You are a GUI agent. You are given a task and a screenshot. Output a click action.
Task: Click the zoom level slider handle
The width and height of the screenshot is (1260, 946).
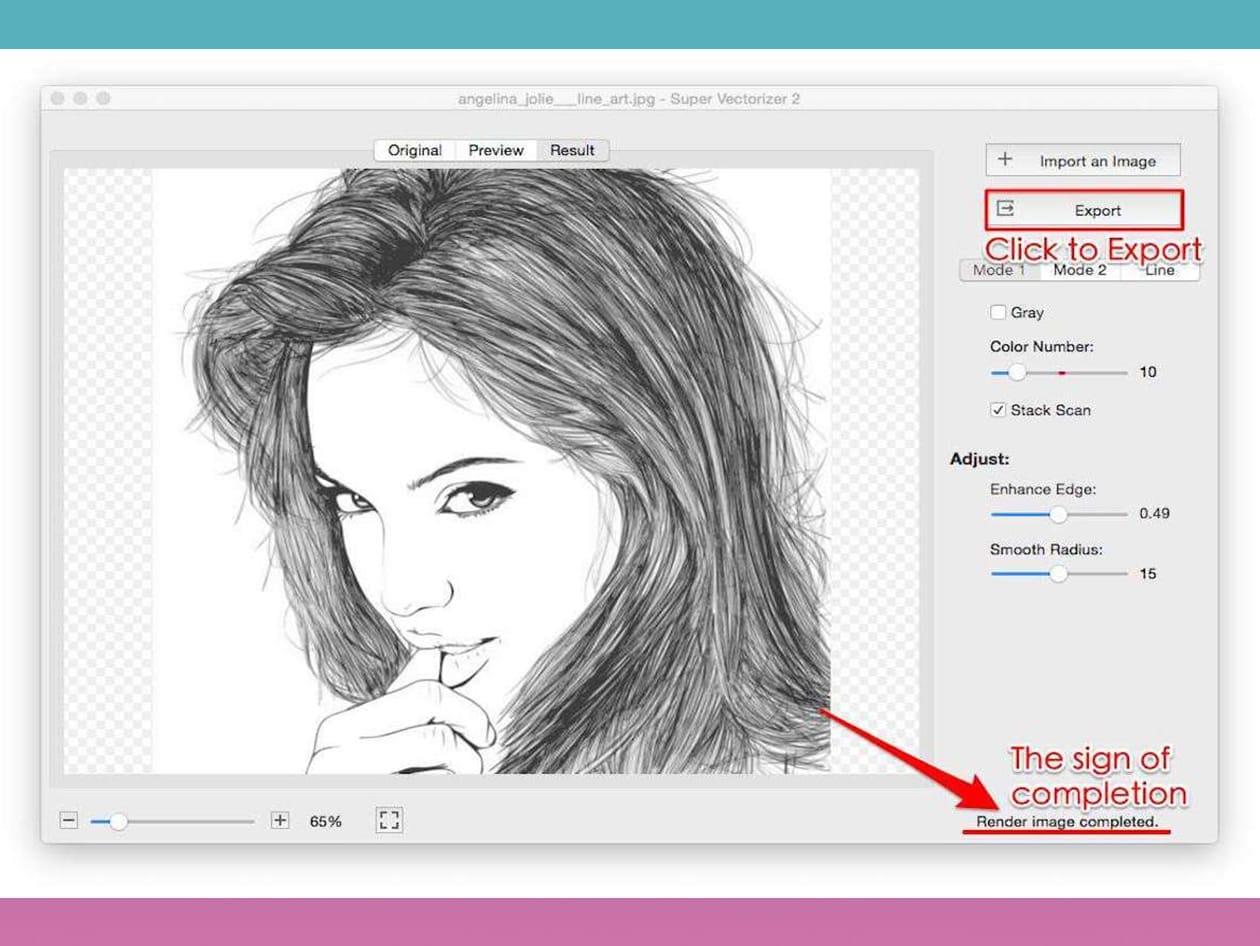pyautogui.click(x=119, y=821)
